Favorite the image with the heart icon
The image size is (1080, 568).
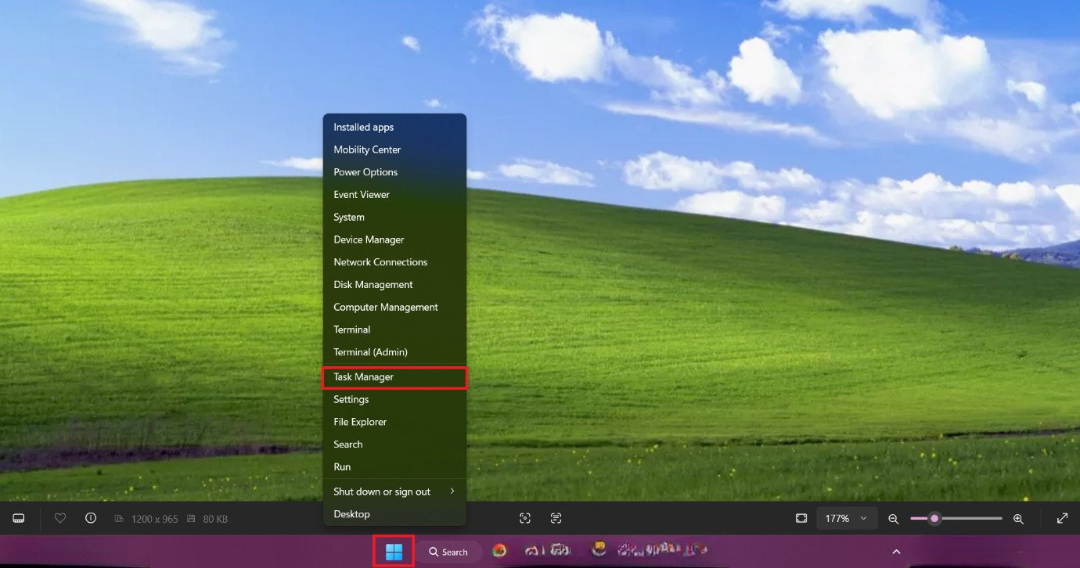click(x=60, y=518)
